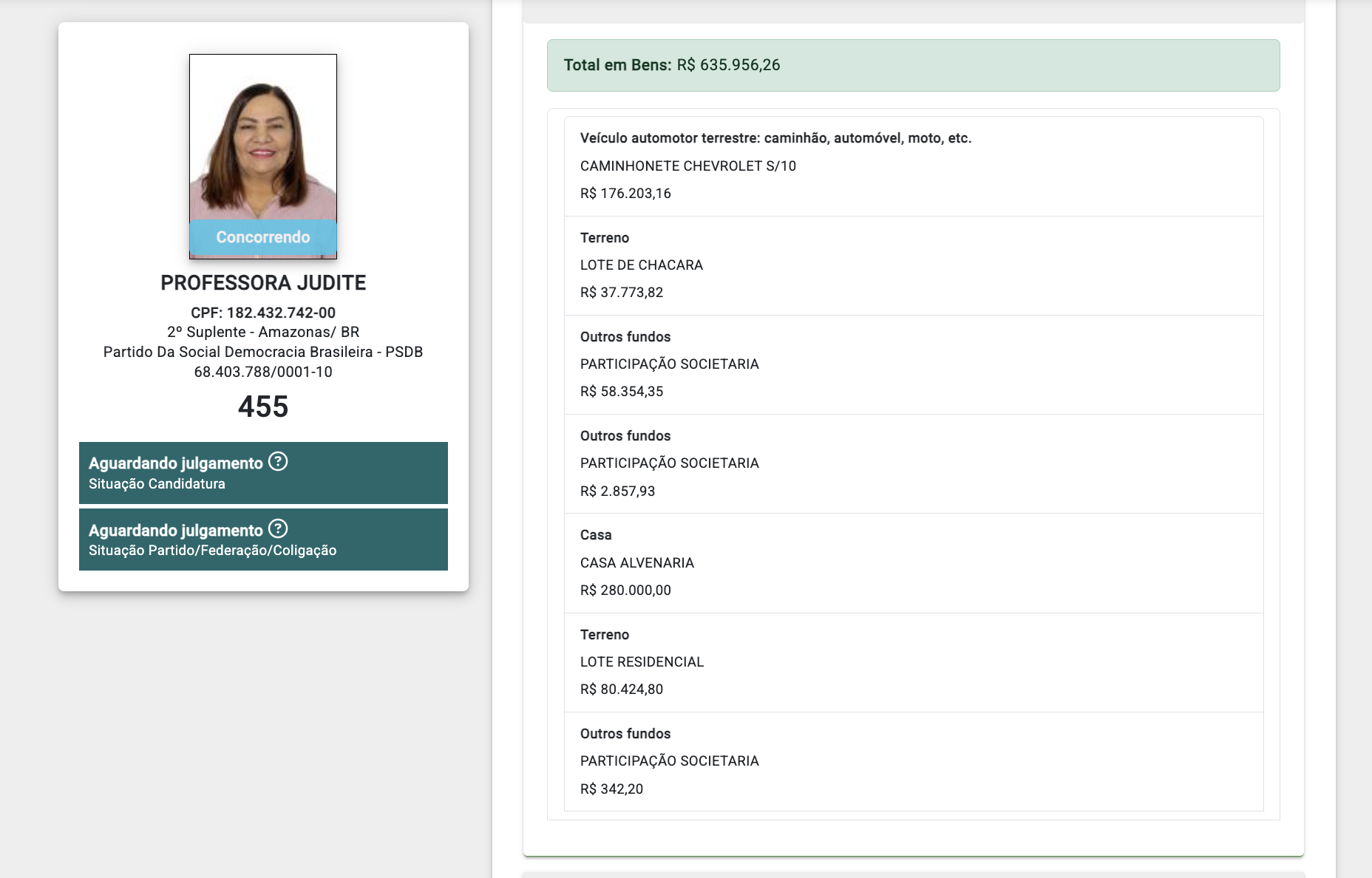Viewport: 1372px width, 878px height.
Task: Select LOTE DE CHACARA entry
Action: (642, 265)
